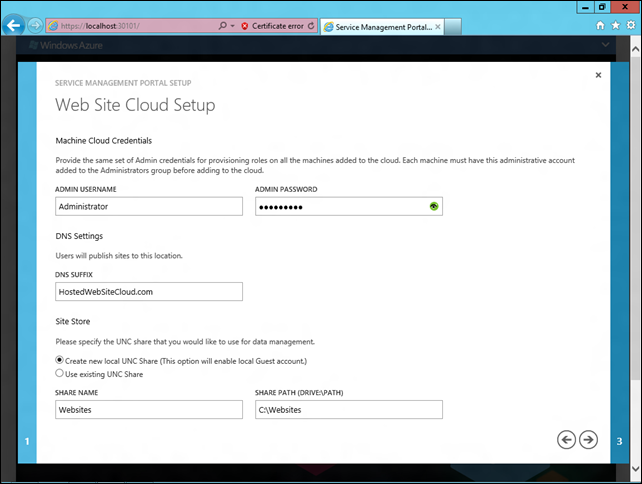Go to the previous setup step arrow

pos(566,438)
